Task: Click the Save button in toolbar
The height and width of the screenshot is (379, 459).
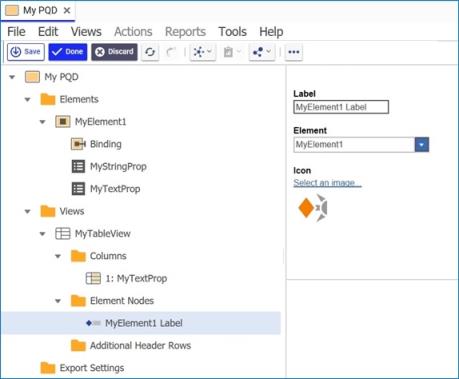Action: [26, 52]
